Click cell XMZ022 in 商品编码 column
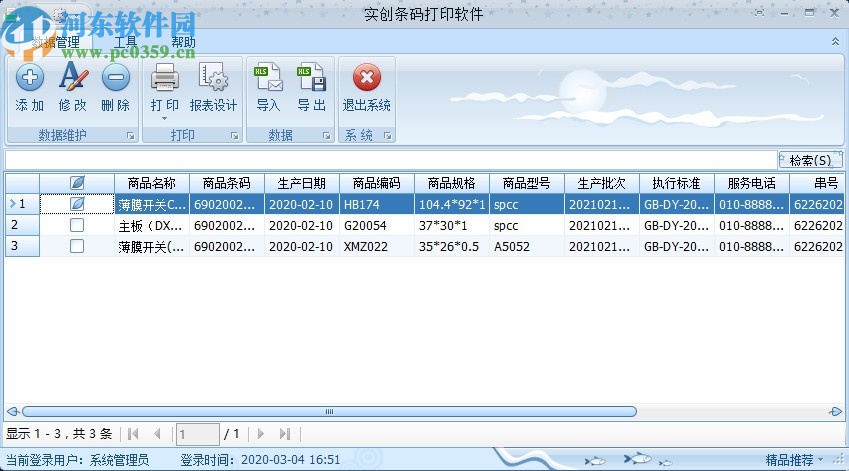This screenshot has height=471, width=849. coord(377,246)
